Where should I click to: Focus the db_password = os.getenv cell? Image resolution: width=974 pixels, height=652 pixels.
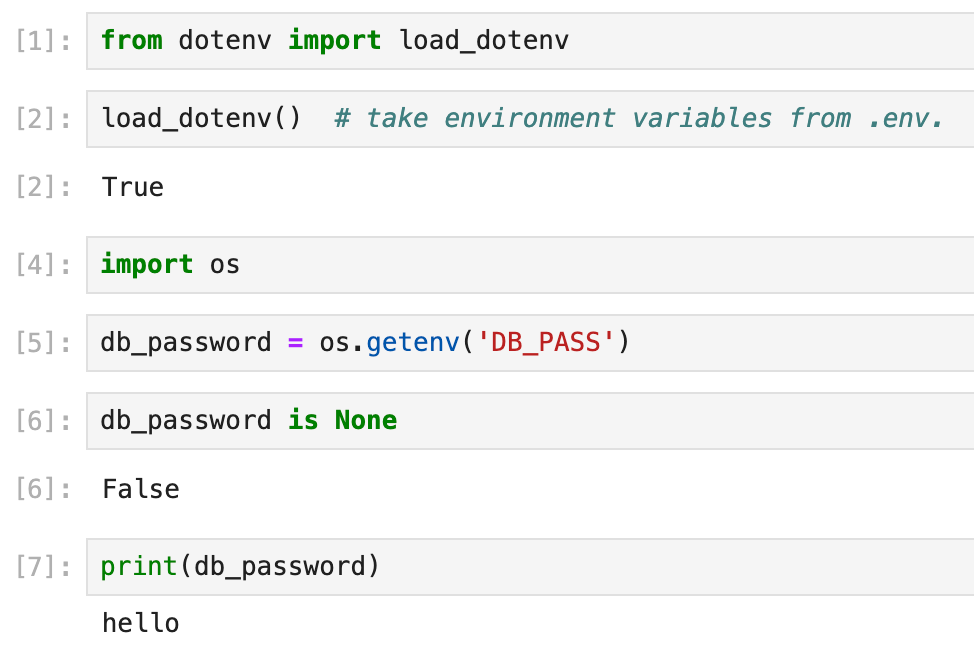(x=530, y=343)
